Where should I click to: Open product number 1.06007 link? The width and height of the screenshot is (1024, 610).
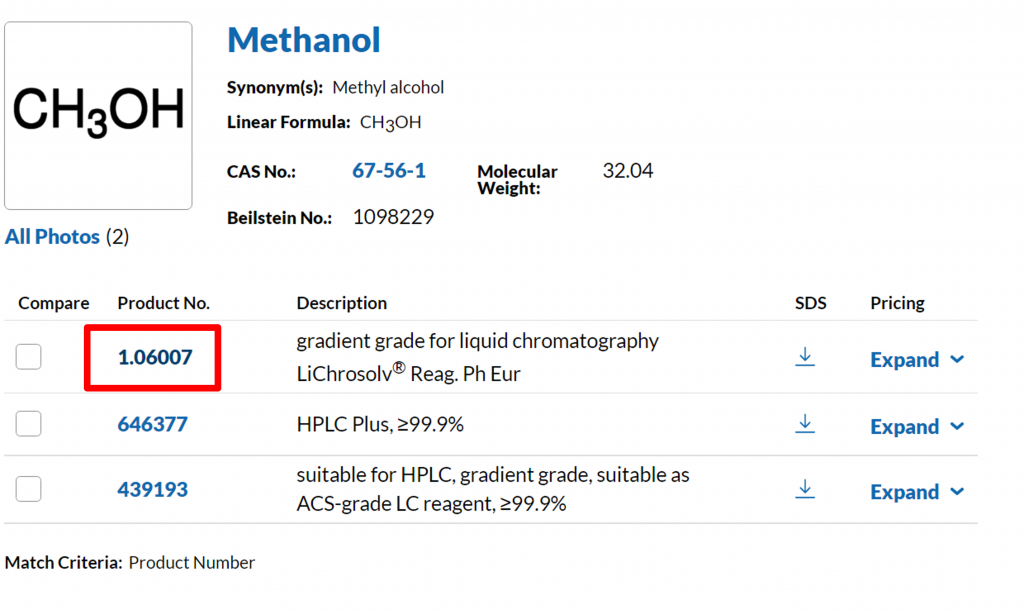tap(155, 357)
